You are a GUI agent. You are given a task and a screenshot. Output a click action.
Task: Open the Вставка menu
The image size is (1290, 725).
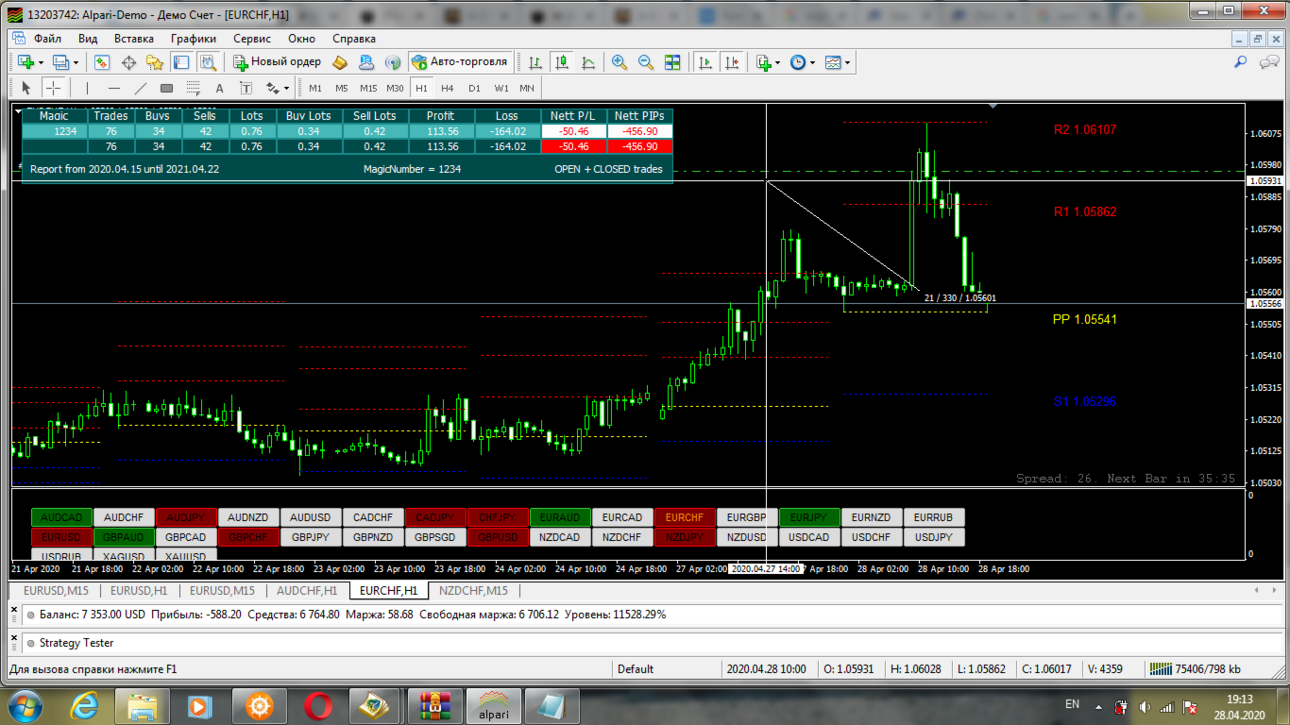coord(134,39)
